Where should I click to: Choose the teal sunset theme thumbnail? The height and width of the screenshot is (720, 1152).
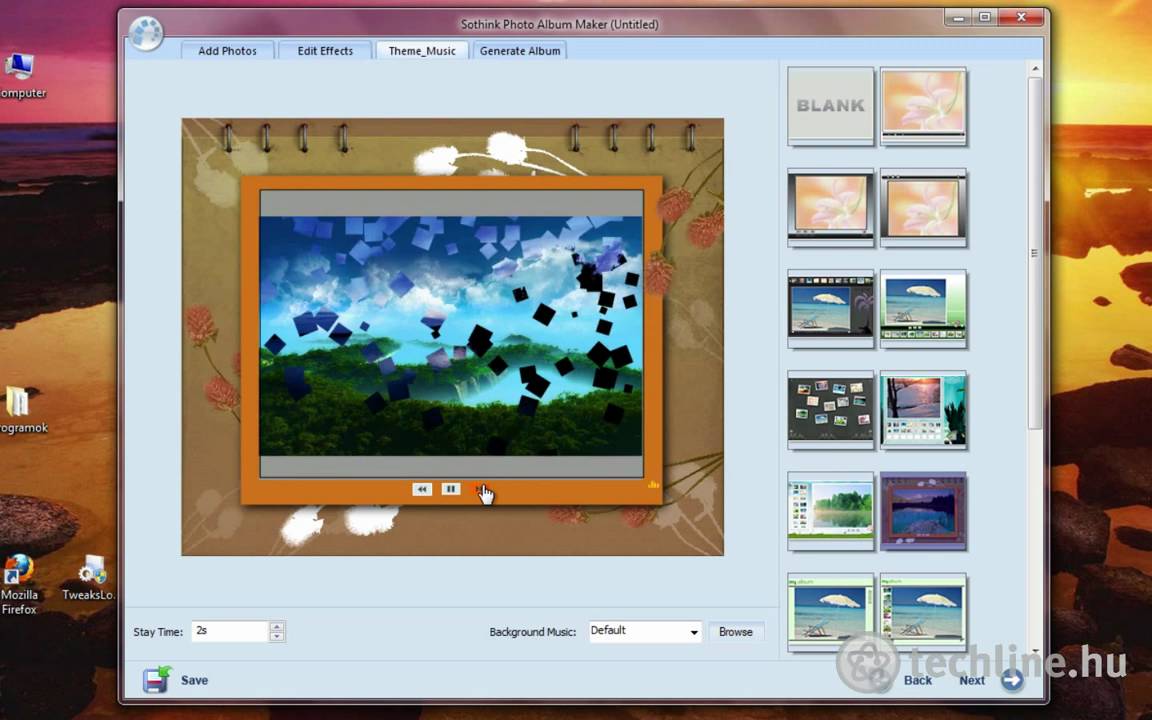pyautogui.click(x=924, y=409)
